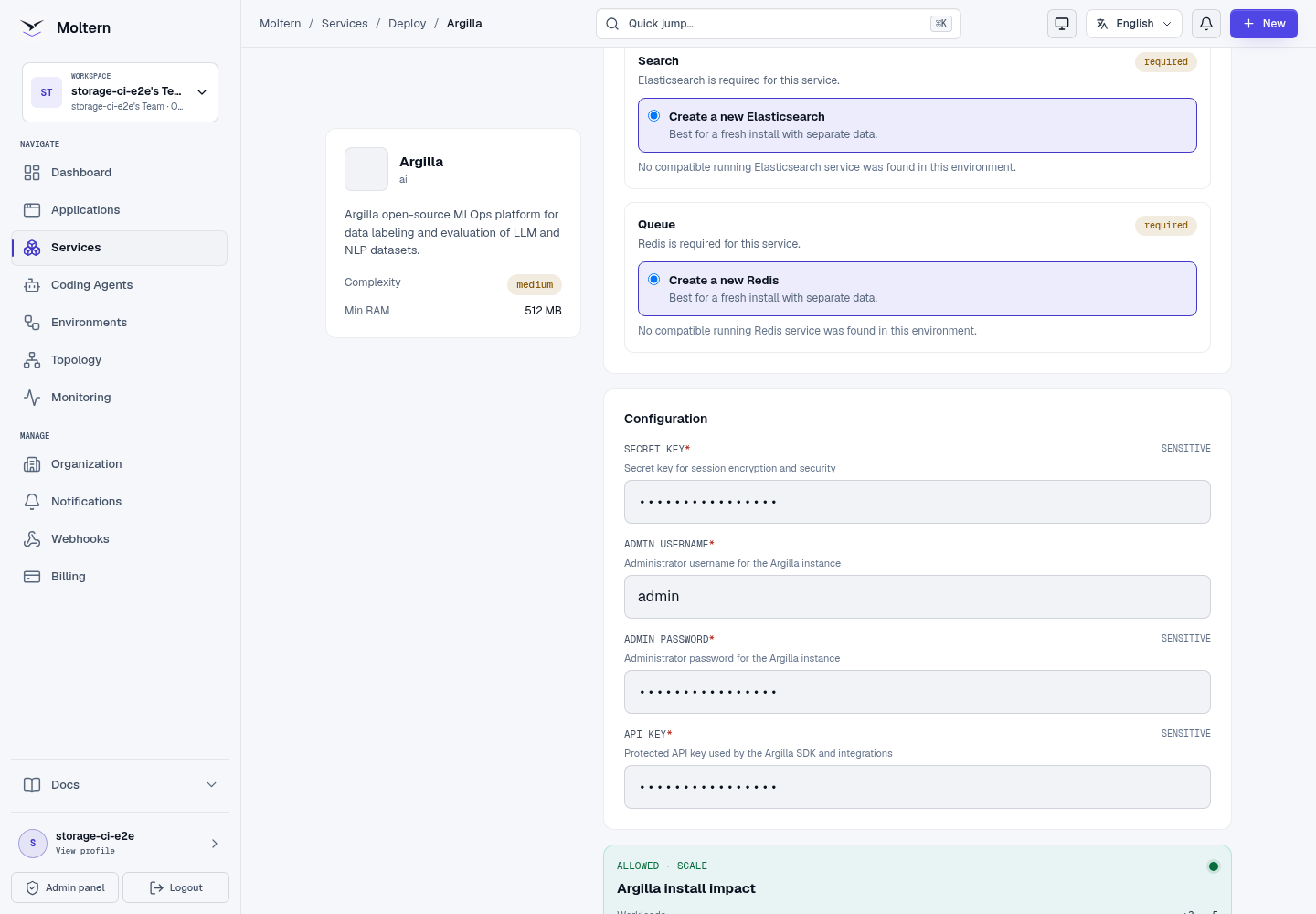The width and height of the screenshot is (1316, 914).
Task: Open Coding Agents menu item
Action: tap(119, 285)
